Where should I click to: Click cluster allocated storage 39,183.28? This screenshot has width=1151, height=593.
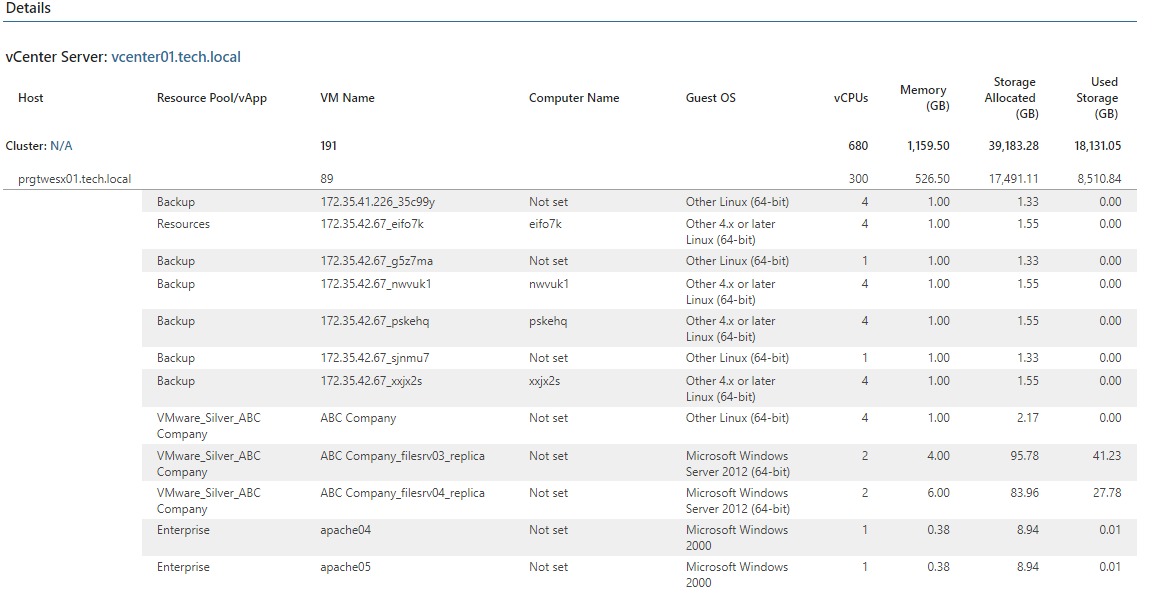pyautogui.click(x=1014, y=146)
